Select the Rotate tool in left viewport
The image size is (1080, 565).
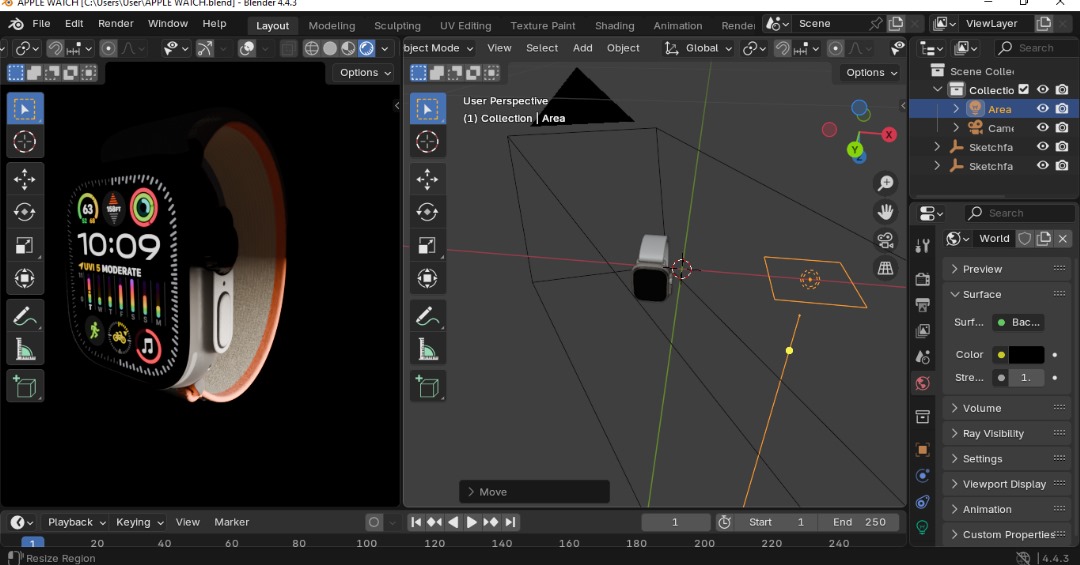tap(25, 212)
